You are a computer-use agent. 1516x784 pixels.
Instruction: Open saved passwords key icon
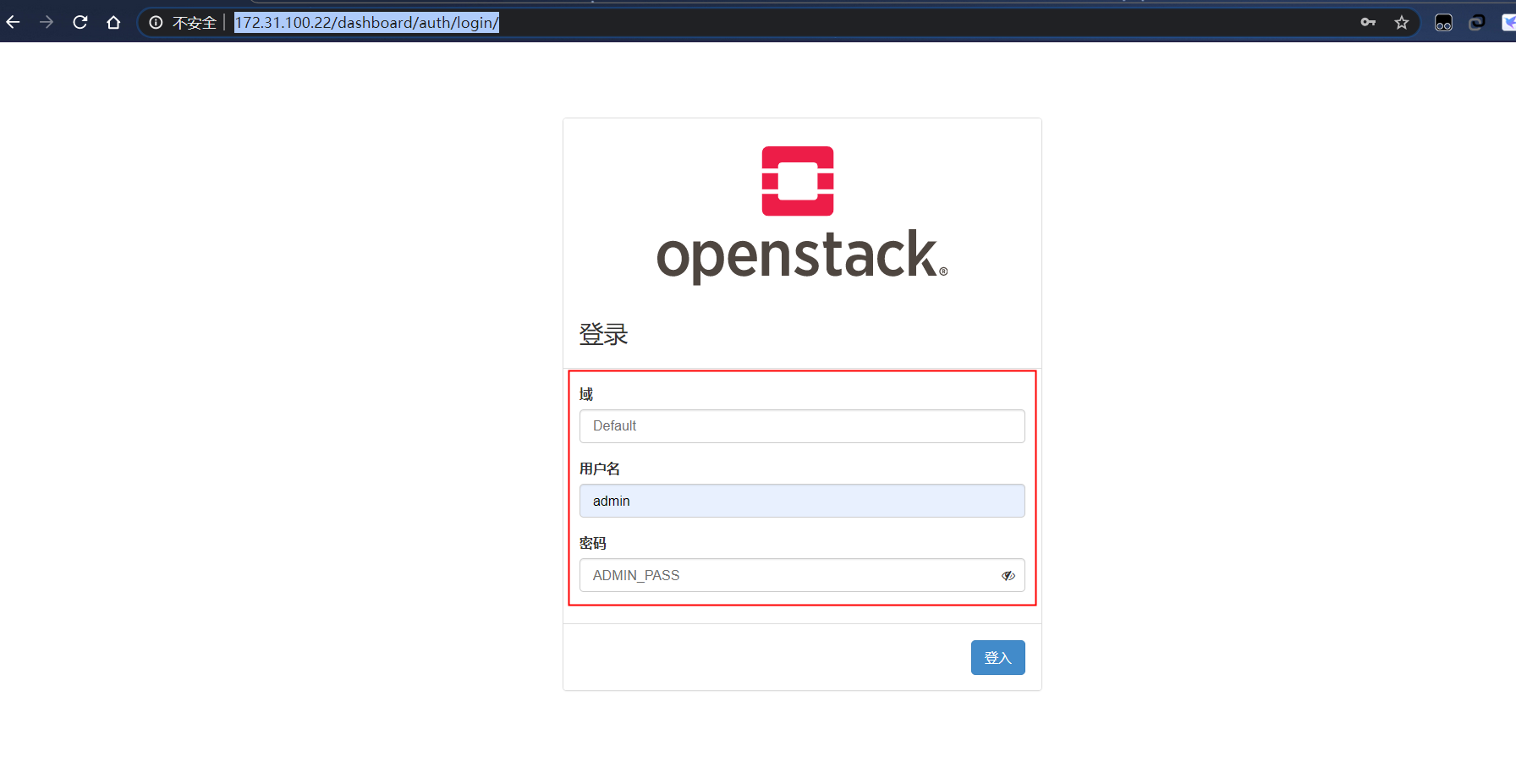(x=1368, y=23)
